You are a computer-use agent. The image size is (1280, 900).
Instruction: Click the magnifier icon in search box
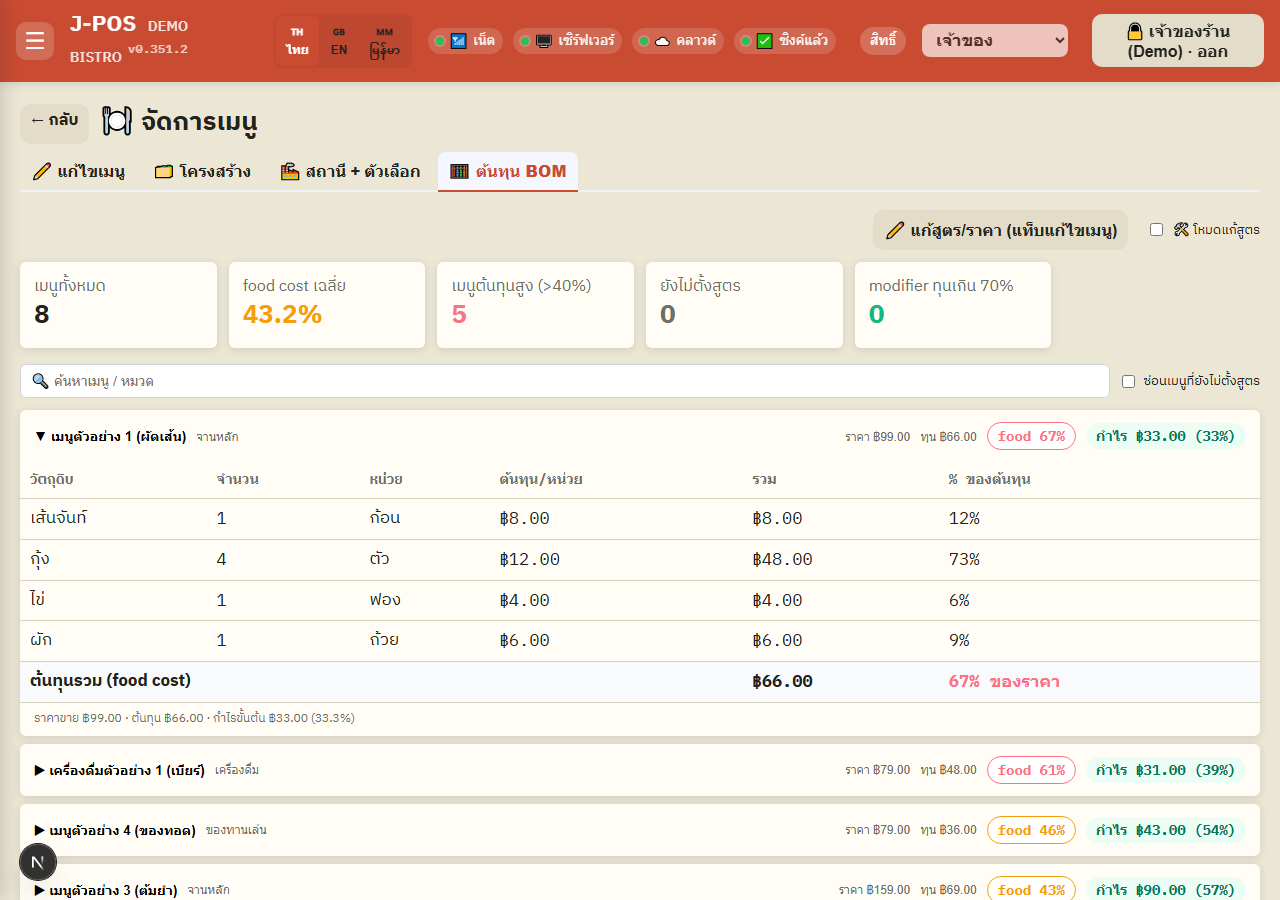[x=41, y=381]
